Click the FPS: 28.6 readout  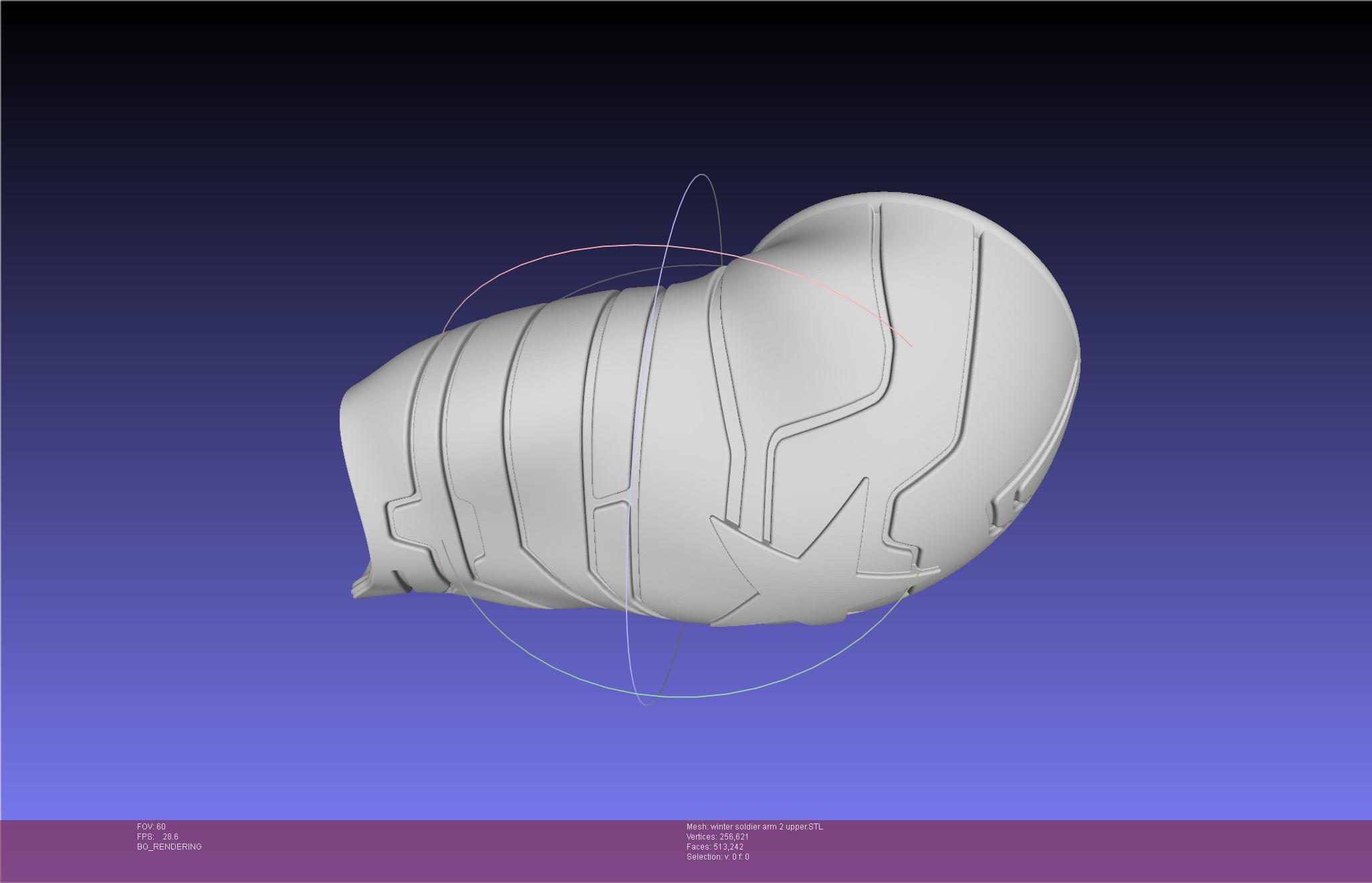tap(157, 837)
